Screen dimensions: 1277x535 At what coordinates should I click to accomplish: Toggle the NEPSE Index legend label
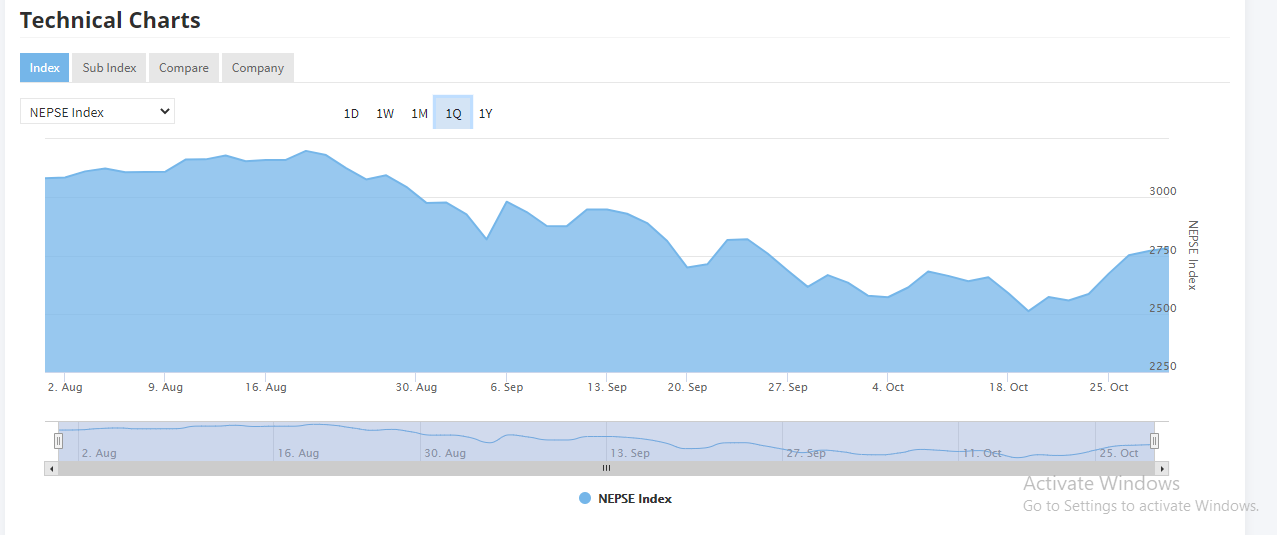click(634, 498)
